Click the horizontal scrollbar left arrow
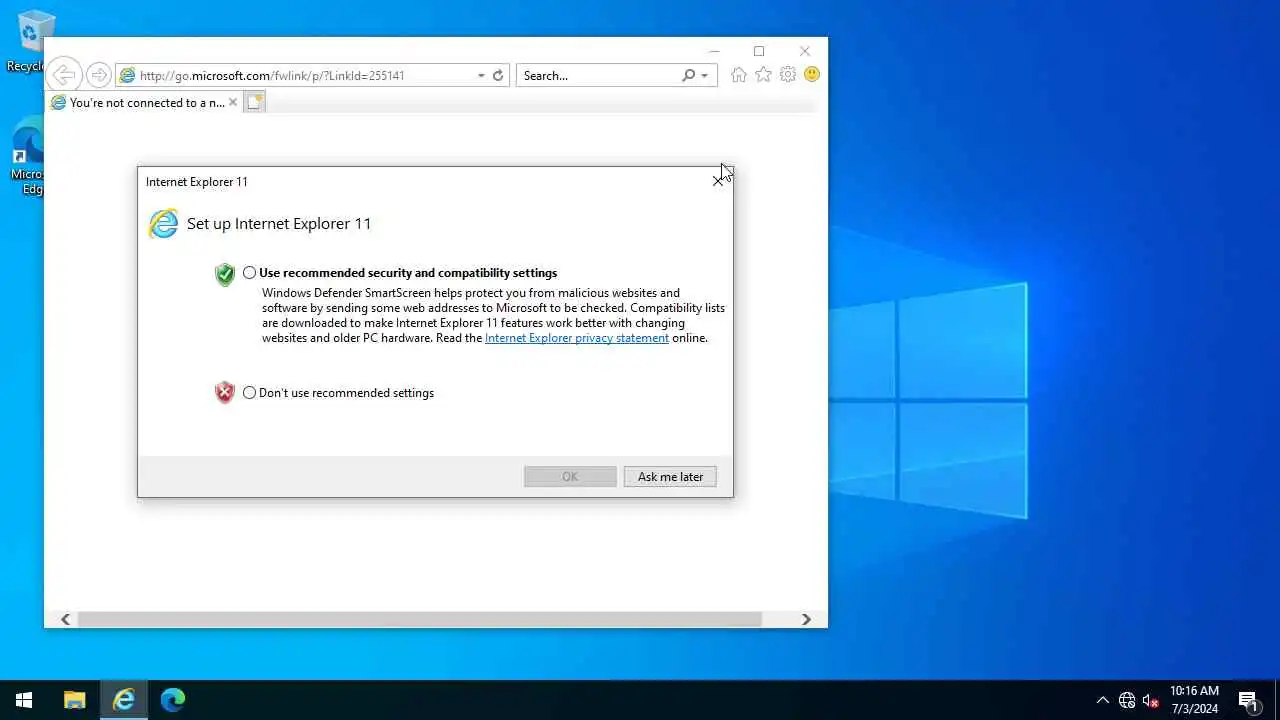The width and height of the screenshot is (1280, 720). point(65,620)
